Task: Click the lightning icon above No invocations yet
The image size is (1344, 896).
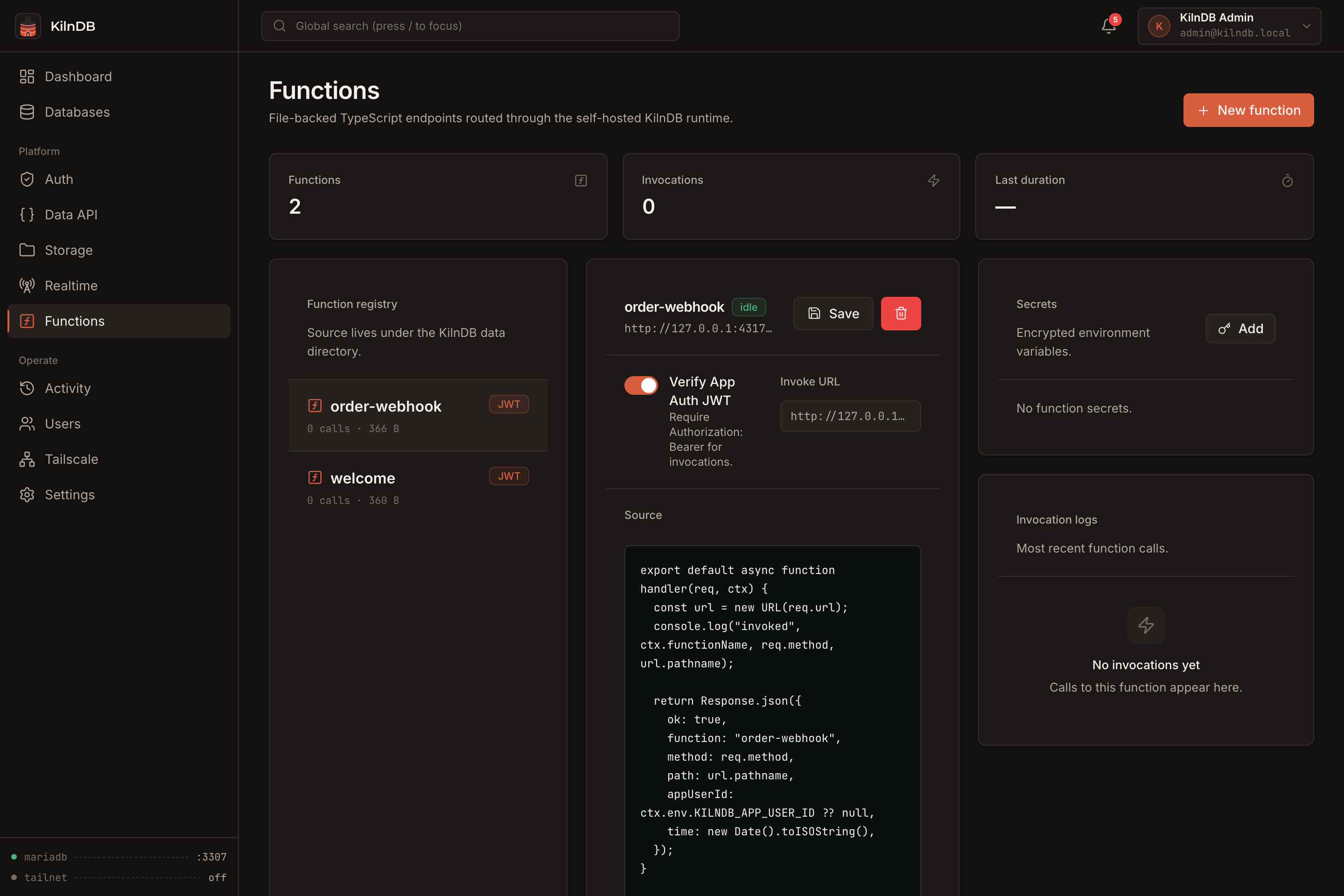Action: point(1146,625)
